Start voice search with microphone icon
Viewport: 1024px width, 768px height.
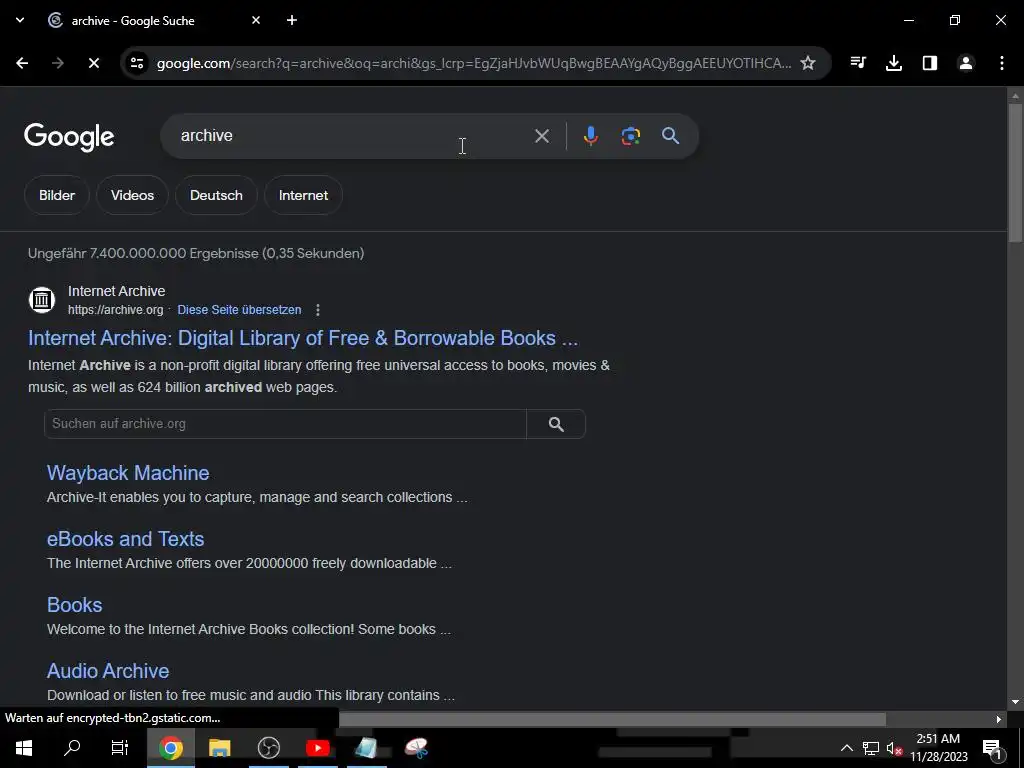(590, 136)
